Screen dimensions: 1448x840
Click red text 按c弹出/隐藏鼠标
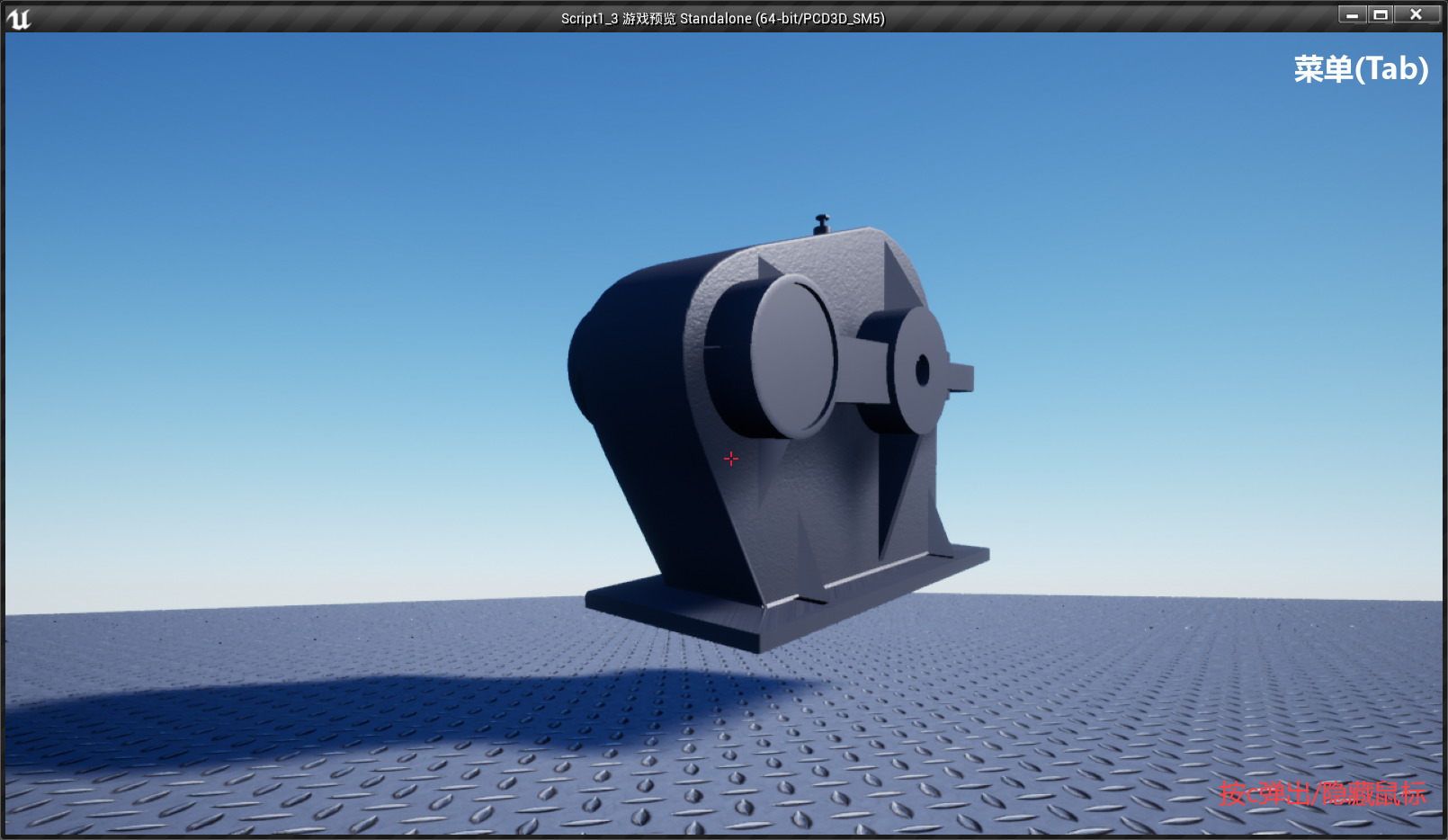(1323, 793)
